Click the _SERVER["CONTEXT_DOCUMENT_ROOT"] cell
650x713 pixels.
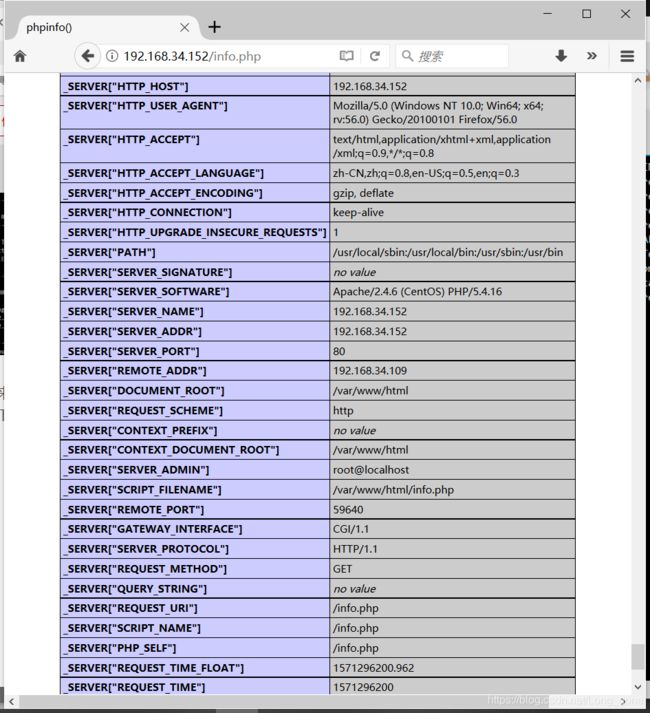click(195, 450)
